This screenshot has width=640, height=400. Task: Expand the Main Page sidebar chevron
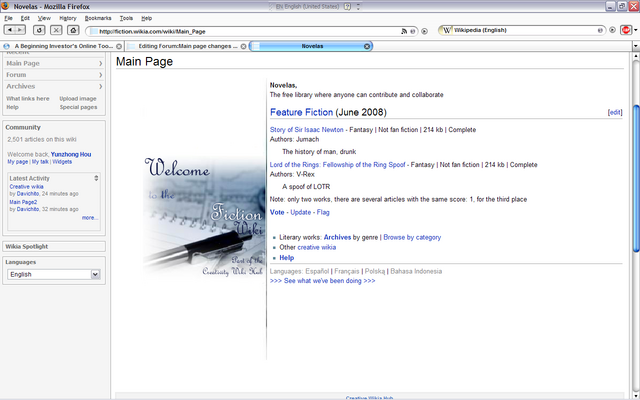click(x=100, y=63)
